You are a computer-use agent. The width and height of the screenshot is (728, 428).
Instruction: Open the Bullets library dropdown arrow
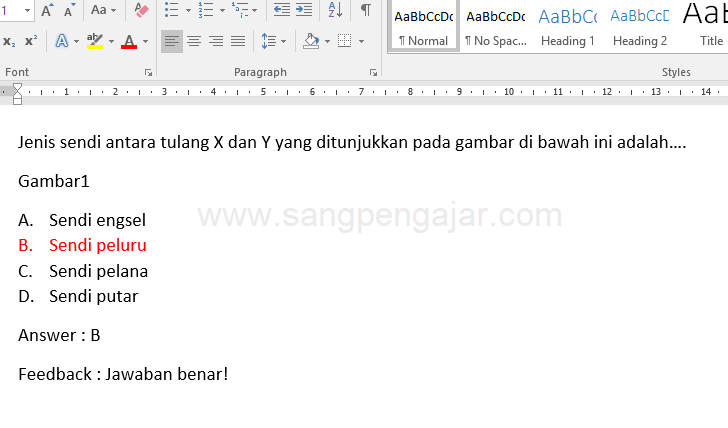pyautogui.click(x=188, y=10)
